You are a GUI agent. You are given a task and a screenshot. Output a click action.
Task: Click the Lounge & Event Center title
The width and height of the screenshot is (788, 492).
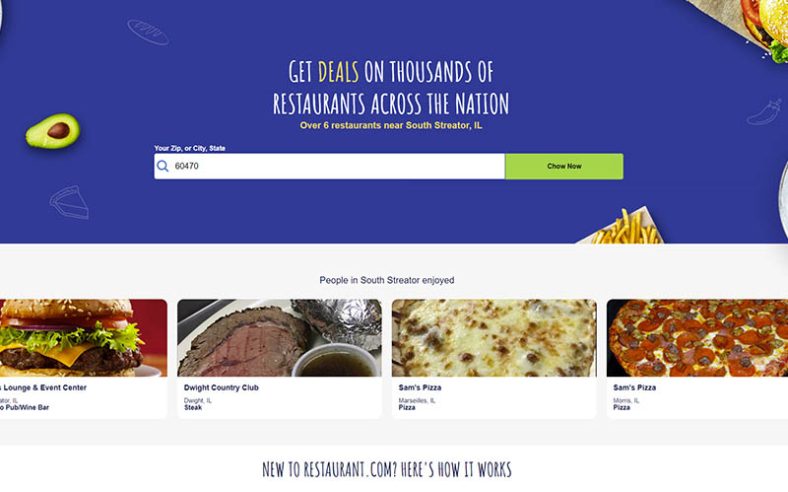tap(43, 387)
